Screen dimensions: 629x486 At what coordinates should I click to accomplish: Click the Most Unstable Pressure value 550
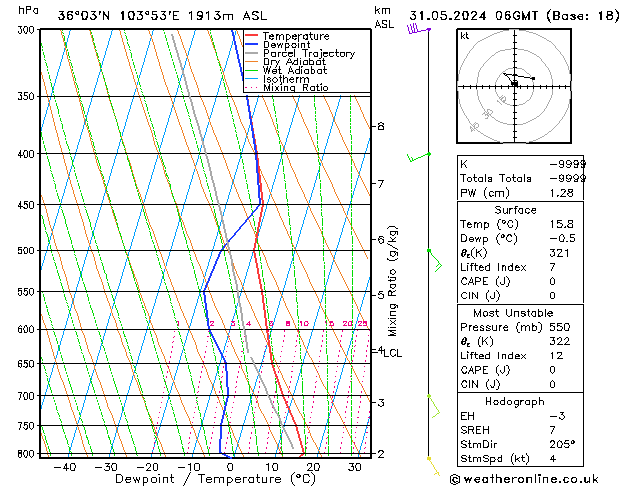560,327
